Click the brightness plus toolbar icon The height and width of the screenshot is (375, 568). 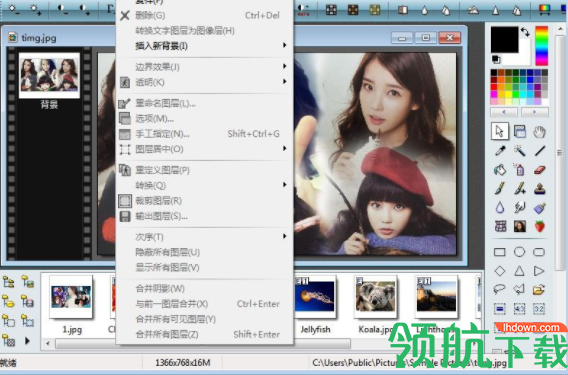(x=36, y=9)
